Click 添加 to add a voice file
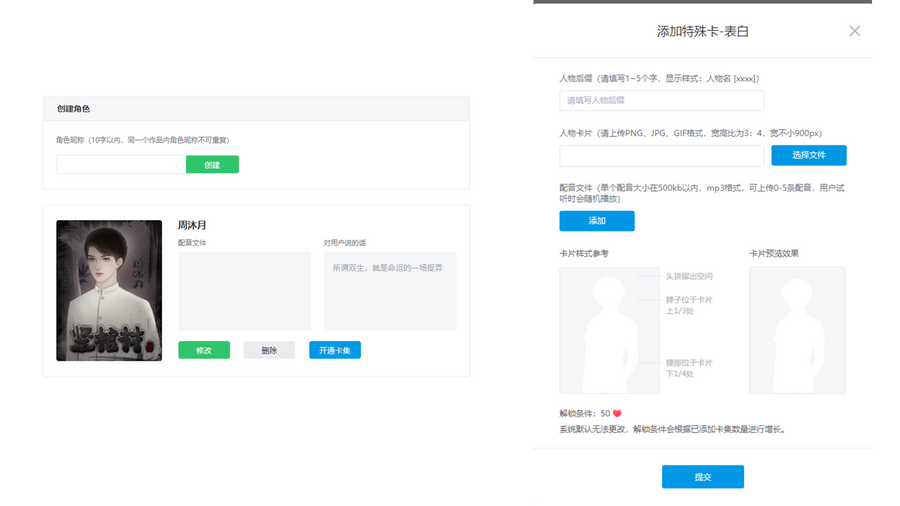Image resolution: width=900 pixels, height=506 pixels. [x=596, y=221]
